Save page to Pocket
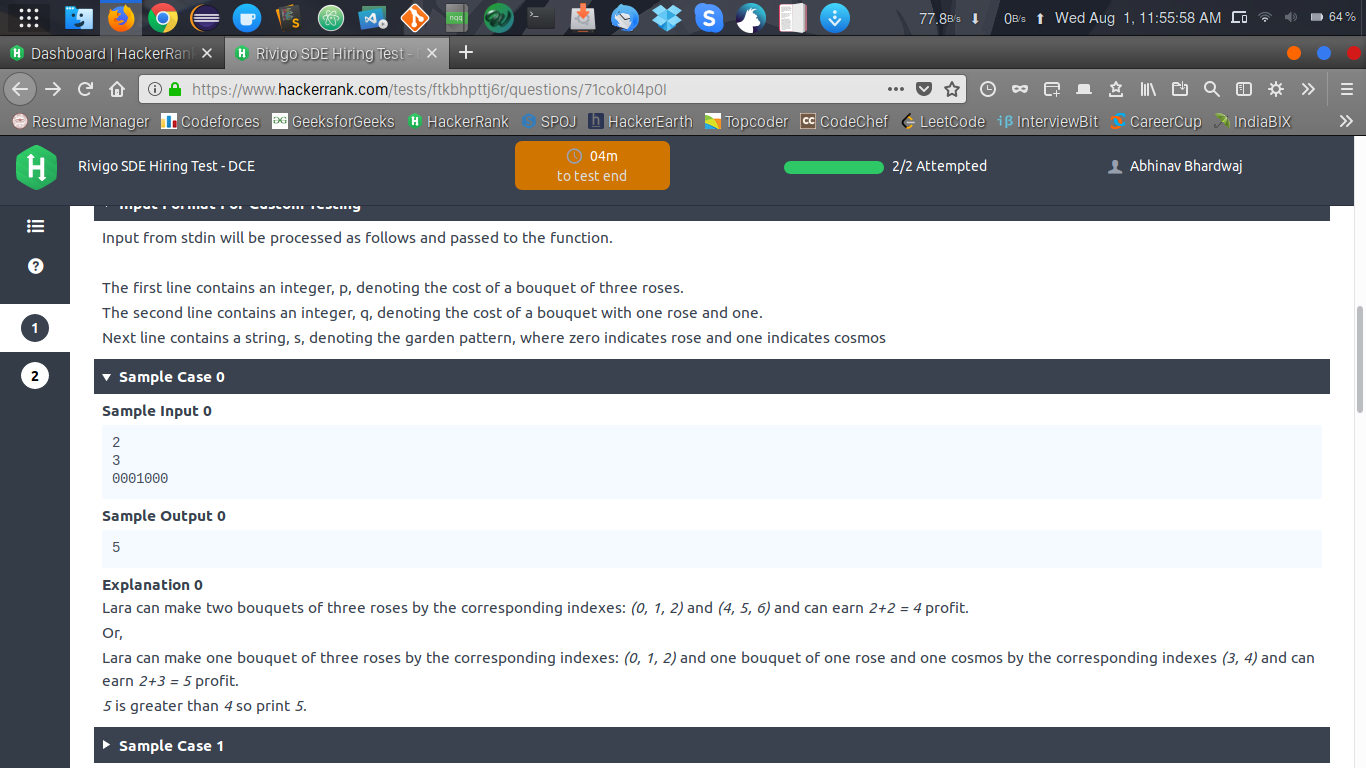 click(924, 89)
